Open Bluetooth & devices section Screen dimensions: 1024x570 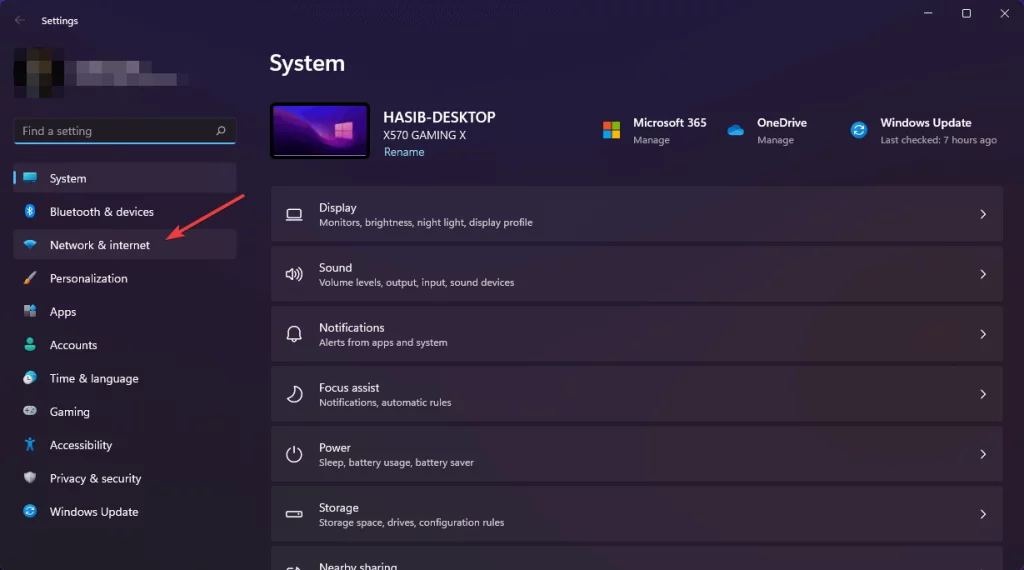(125, 211)
